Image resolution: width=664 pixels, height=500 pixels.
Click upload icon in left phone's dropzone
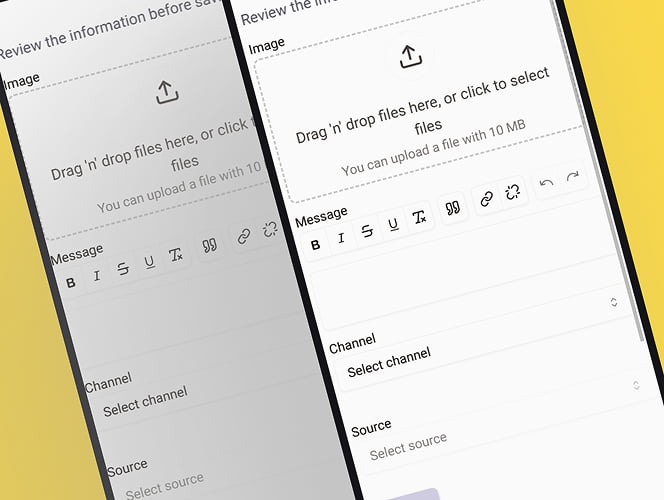167,93
